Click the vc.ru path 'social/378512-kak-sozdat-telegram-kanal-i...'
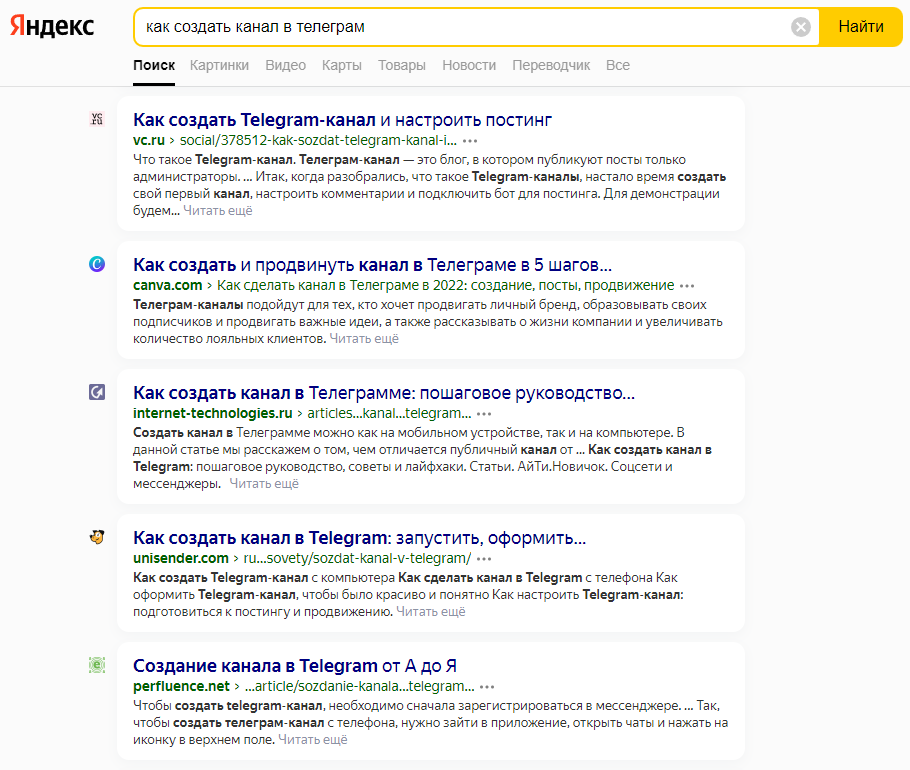Screen dimensions: 910x770 318,140
